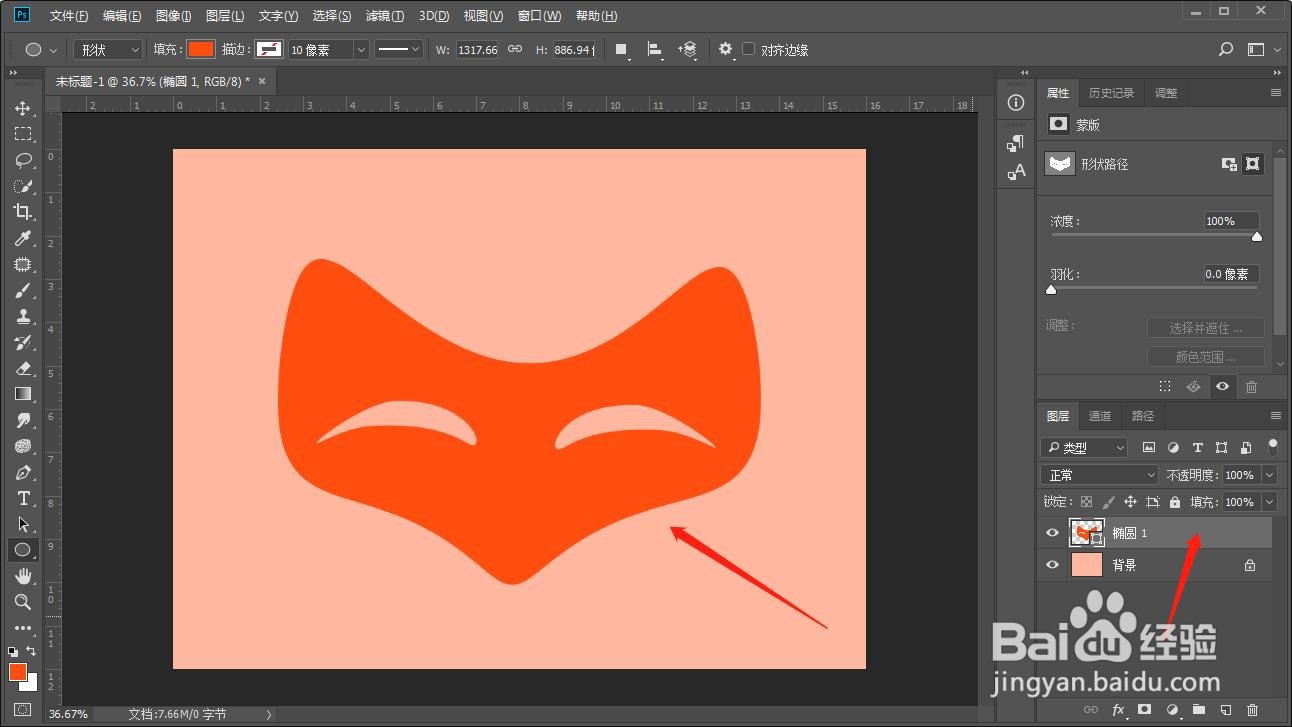Click the 浓度 density slider handle

[1257, 237]
